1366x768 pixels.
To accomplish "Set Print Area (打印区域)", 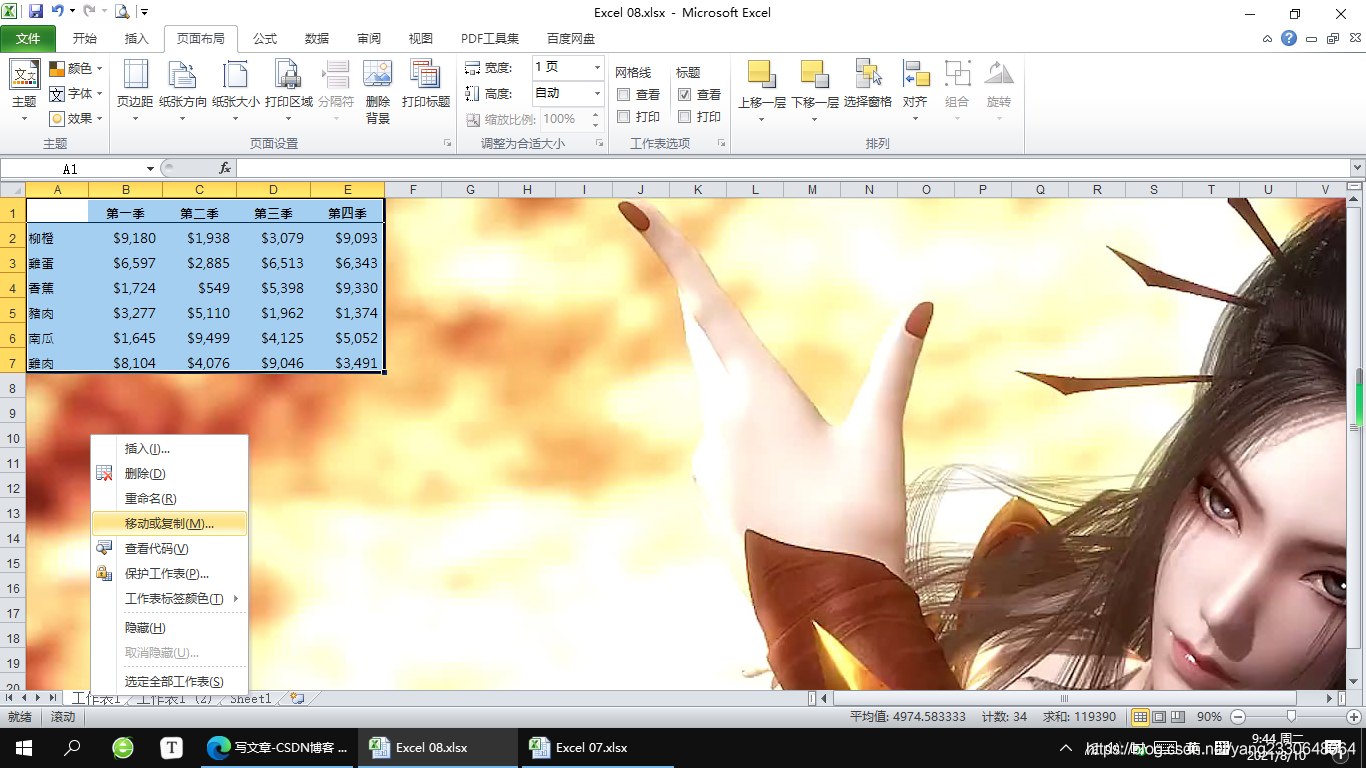I will pos(289,90).
